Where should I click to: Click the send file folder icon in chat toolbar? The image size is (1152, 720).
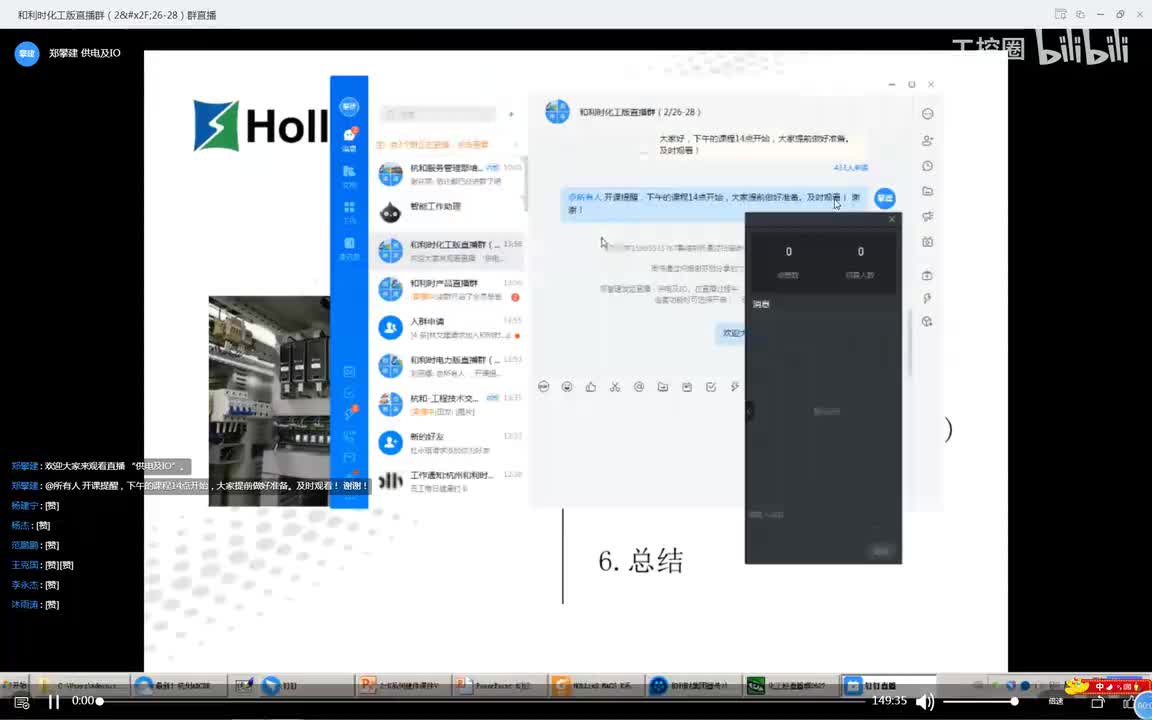click(663, 386)
